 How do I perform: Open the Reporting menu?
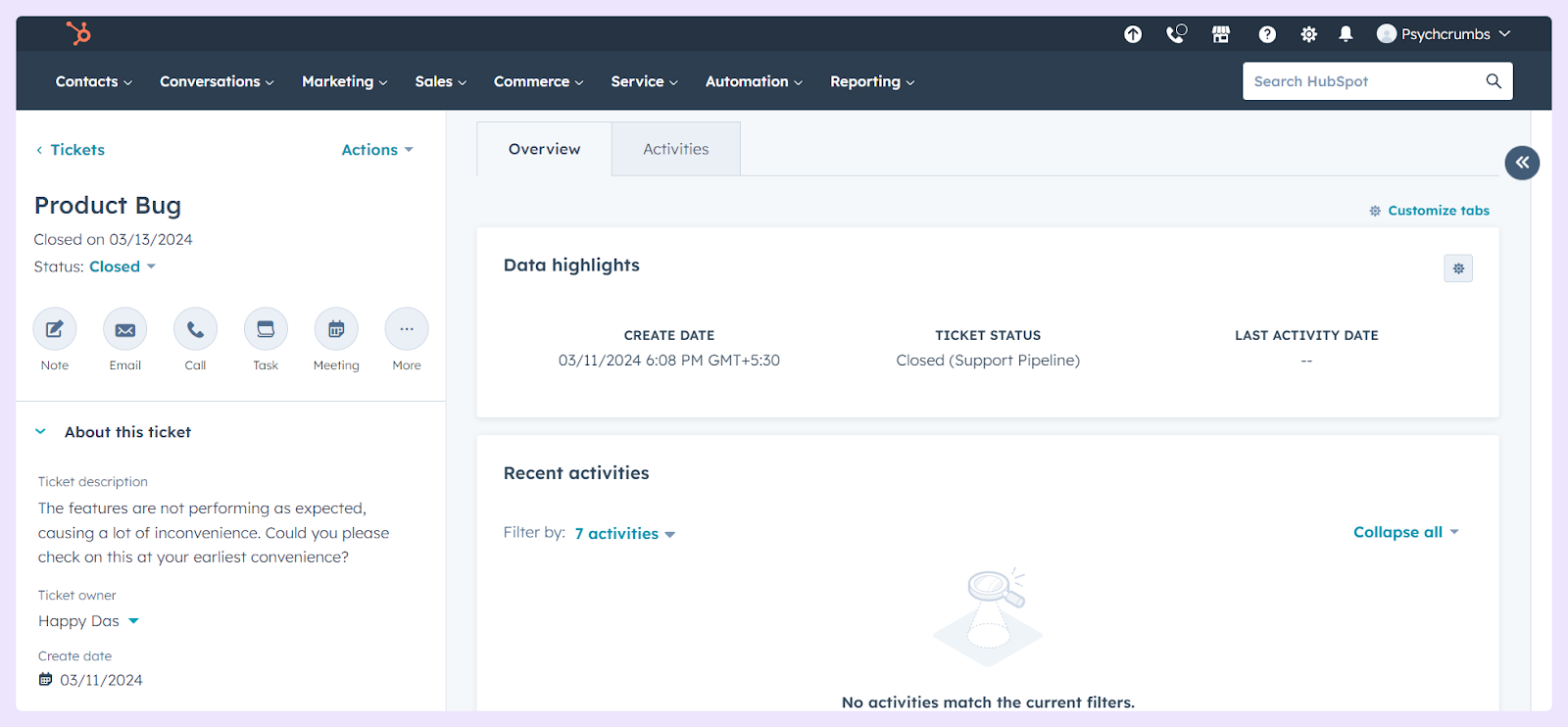point(872,81)
